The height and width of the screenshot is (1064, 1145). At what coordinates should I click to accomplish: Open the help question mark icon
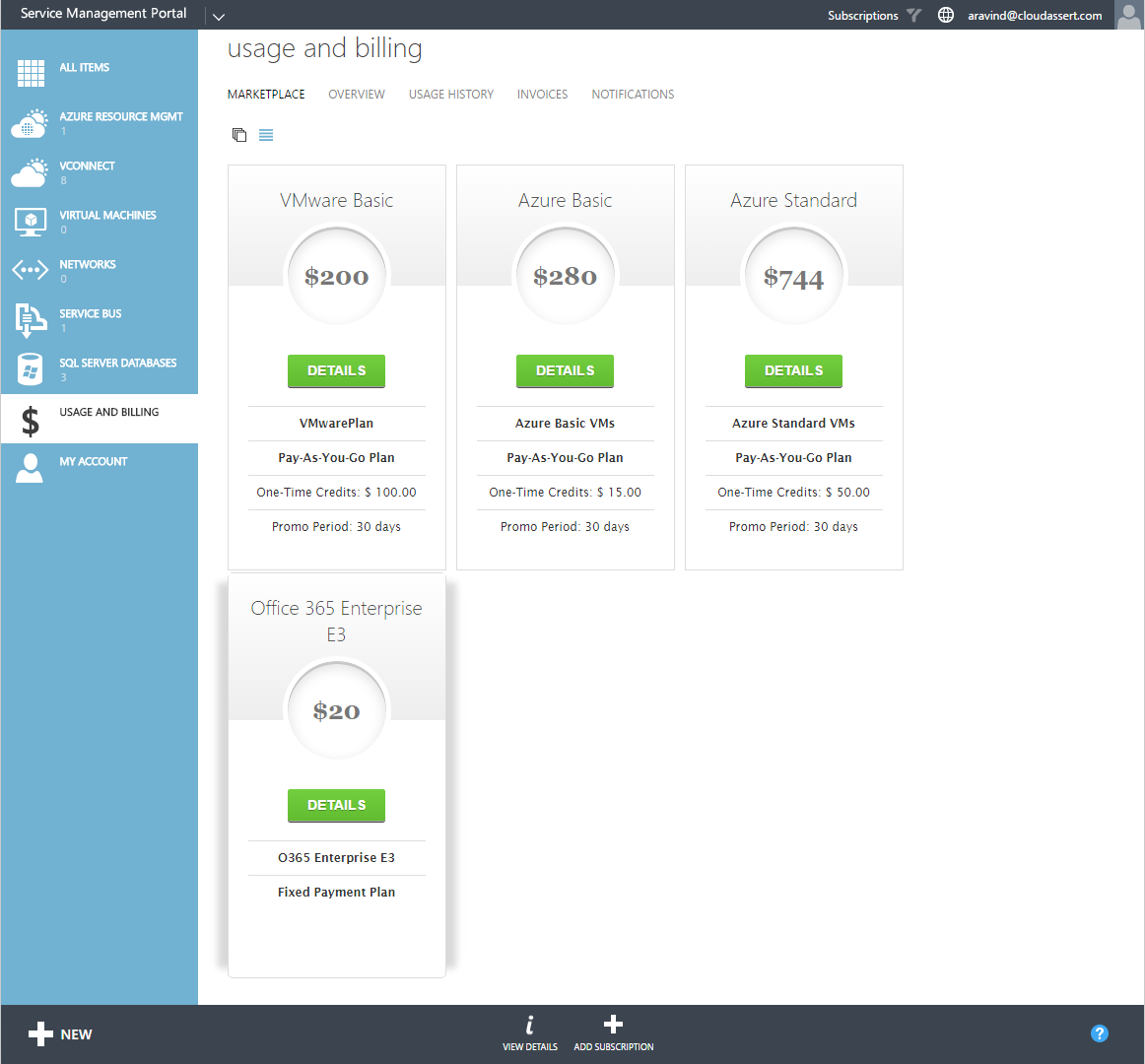[1099, 1033]
